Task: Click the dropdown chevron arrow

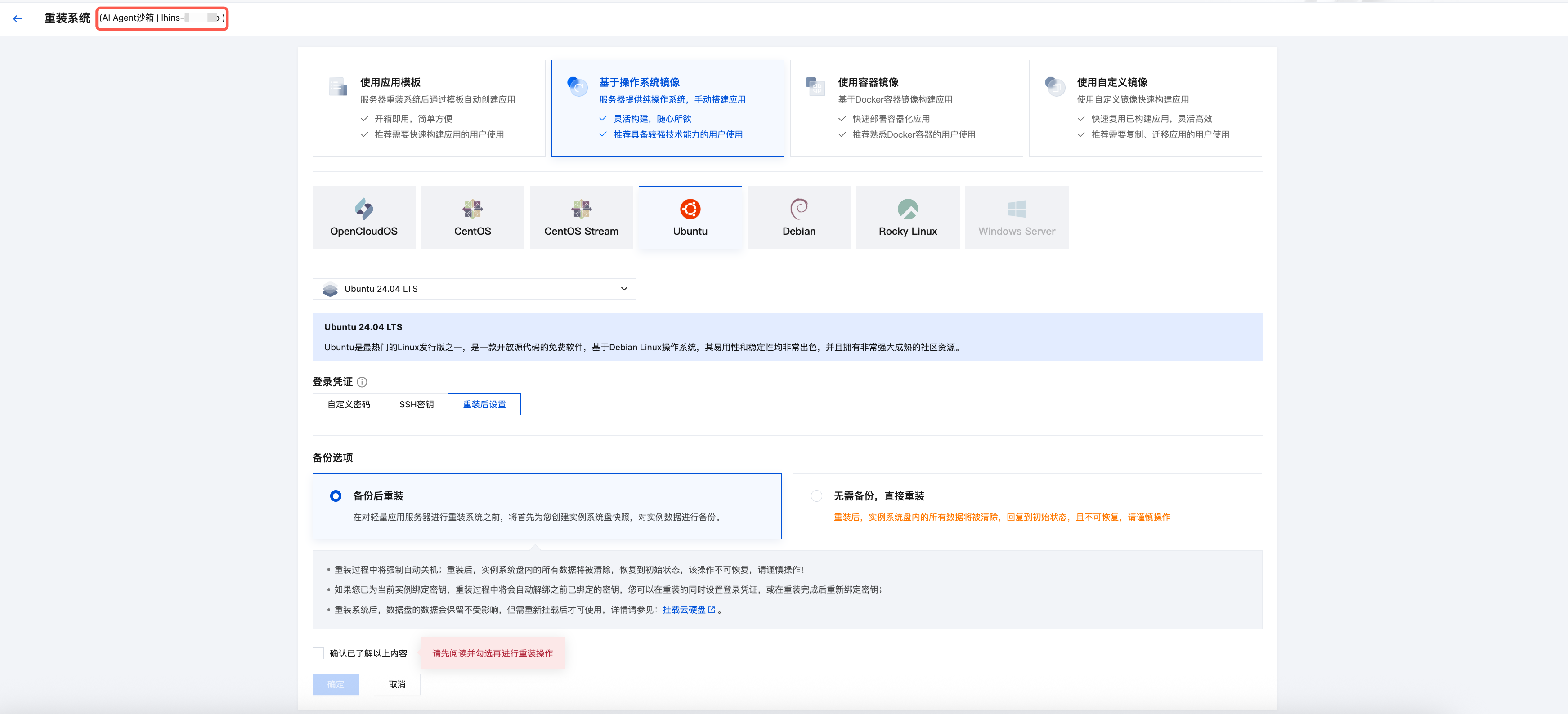Action: pyautogui.click(x=624, y=289)
